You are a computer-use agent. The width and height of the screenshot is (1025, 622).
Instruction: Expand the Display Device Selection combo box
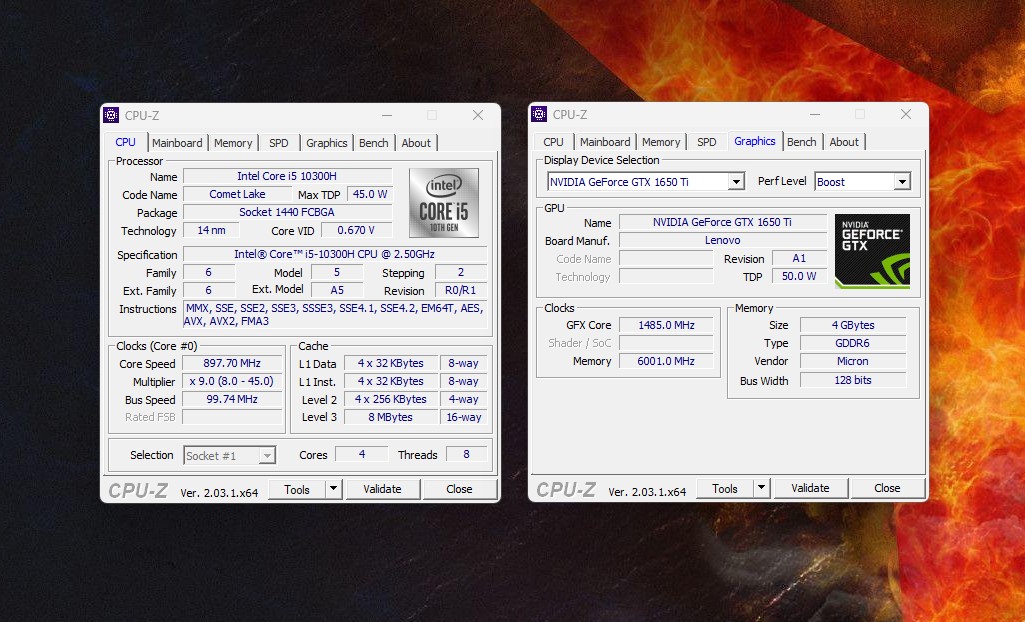736,182
